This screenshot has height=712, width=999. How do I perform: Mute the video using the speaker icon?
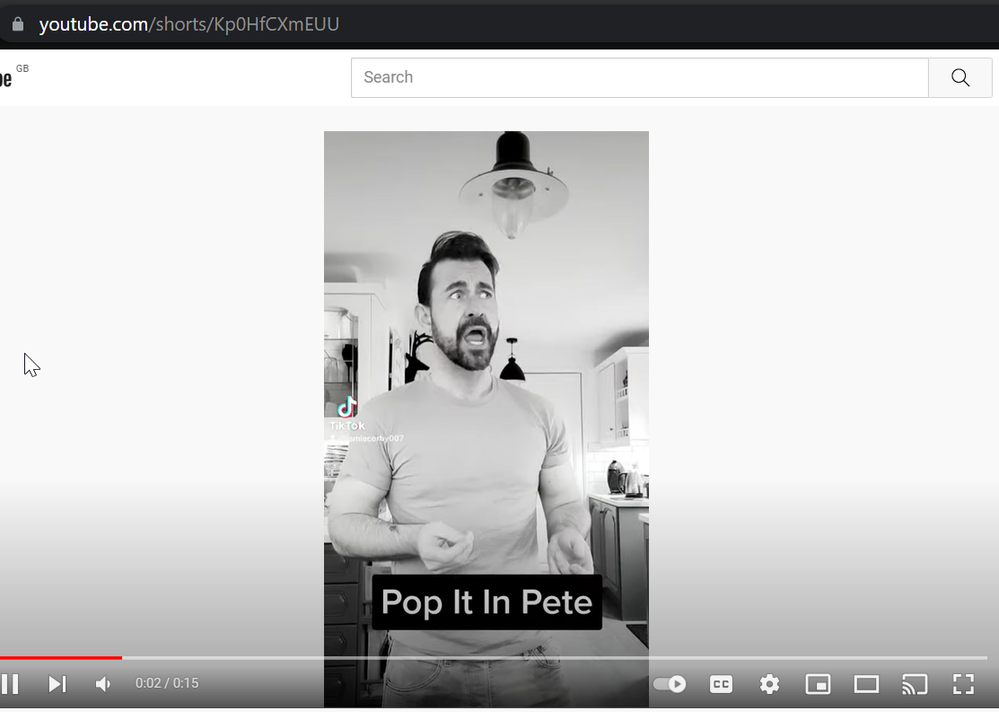tap(103, 684)
